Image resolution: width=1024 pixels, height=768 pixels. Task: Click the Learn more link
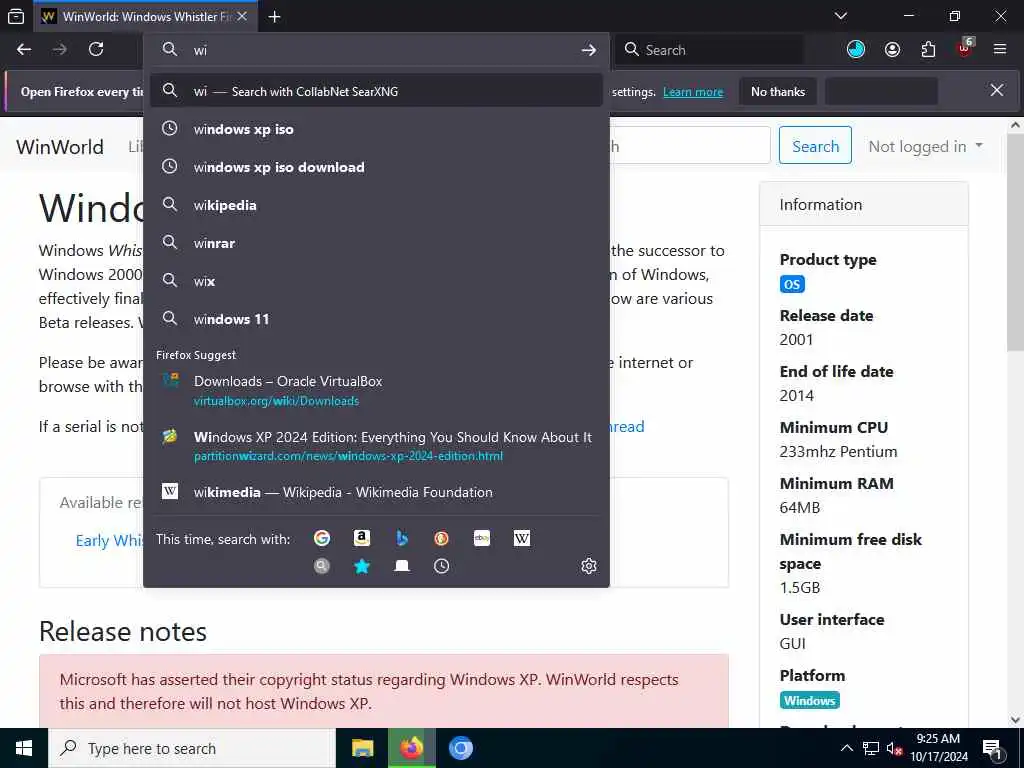click(693, 92)
